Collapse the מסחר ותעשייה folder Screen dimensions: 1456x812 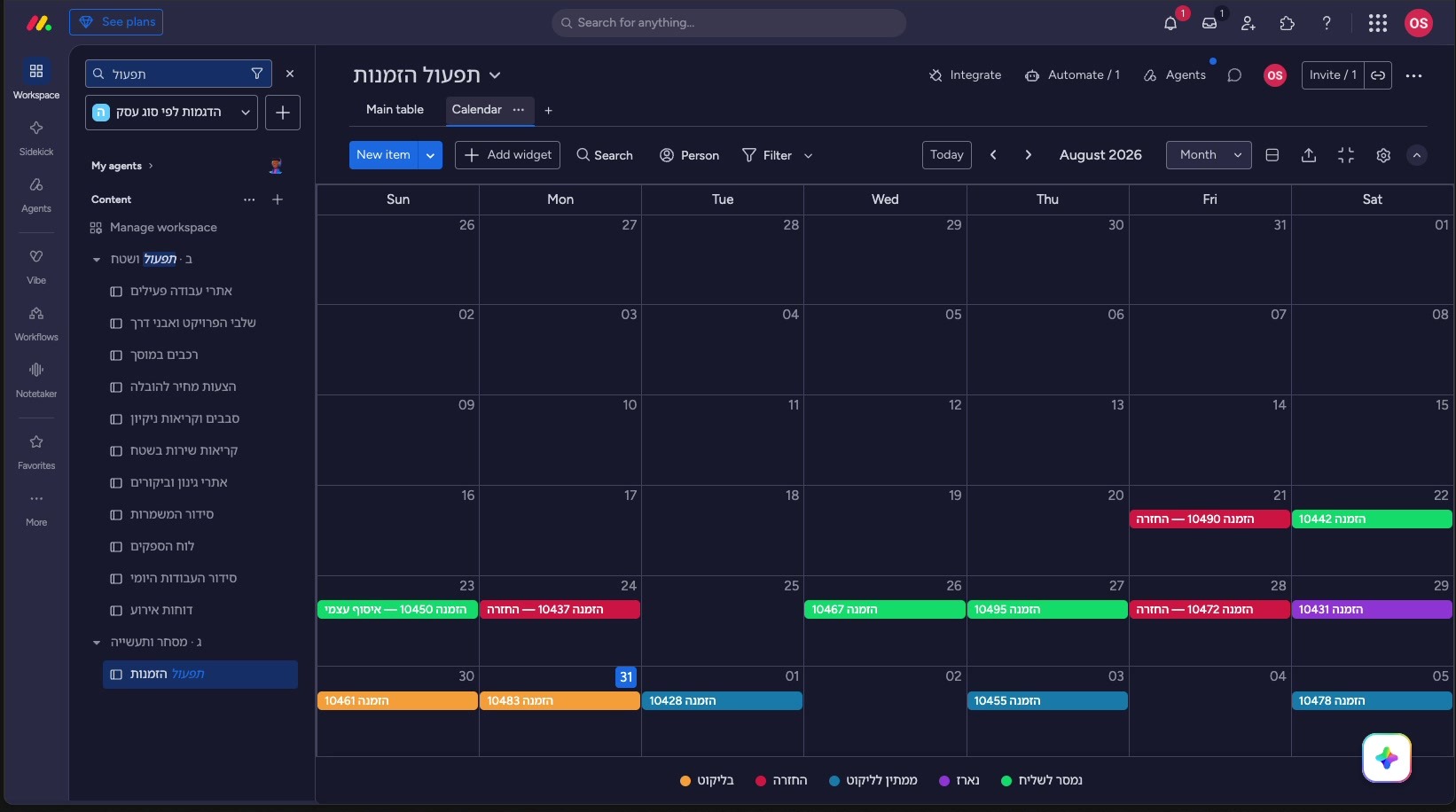point(97,643)
